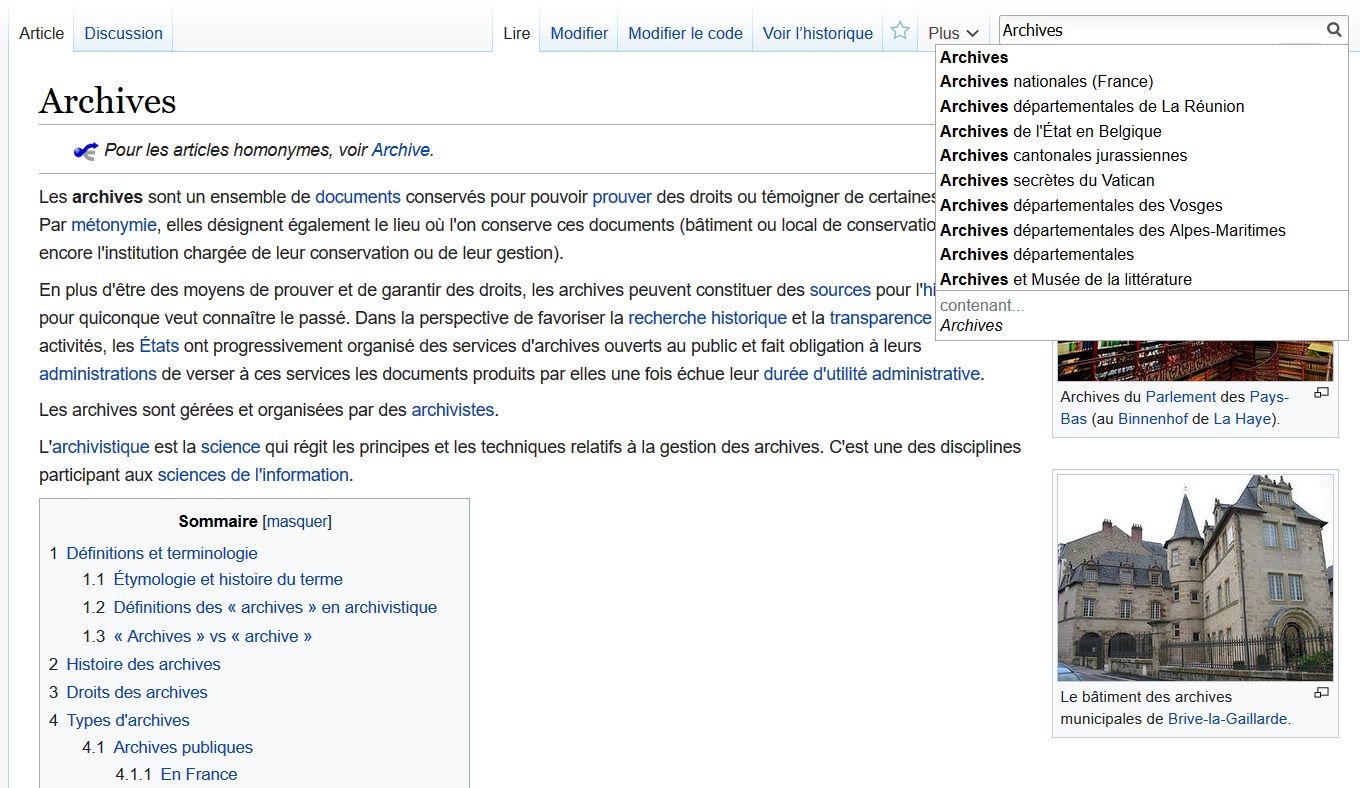Jump to Archives publiques subsection
The image size is (1360, 788).
183,747
